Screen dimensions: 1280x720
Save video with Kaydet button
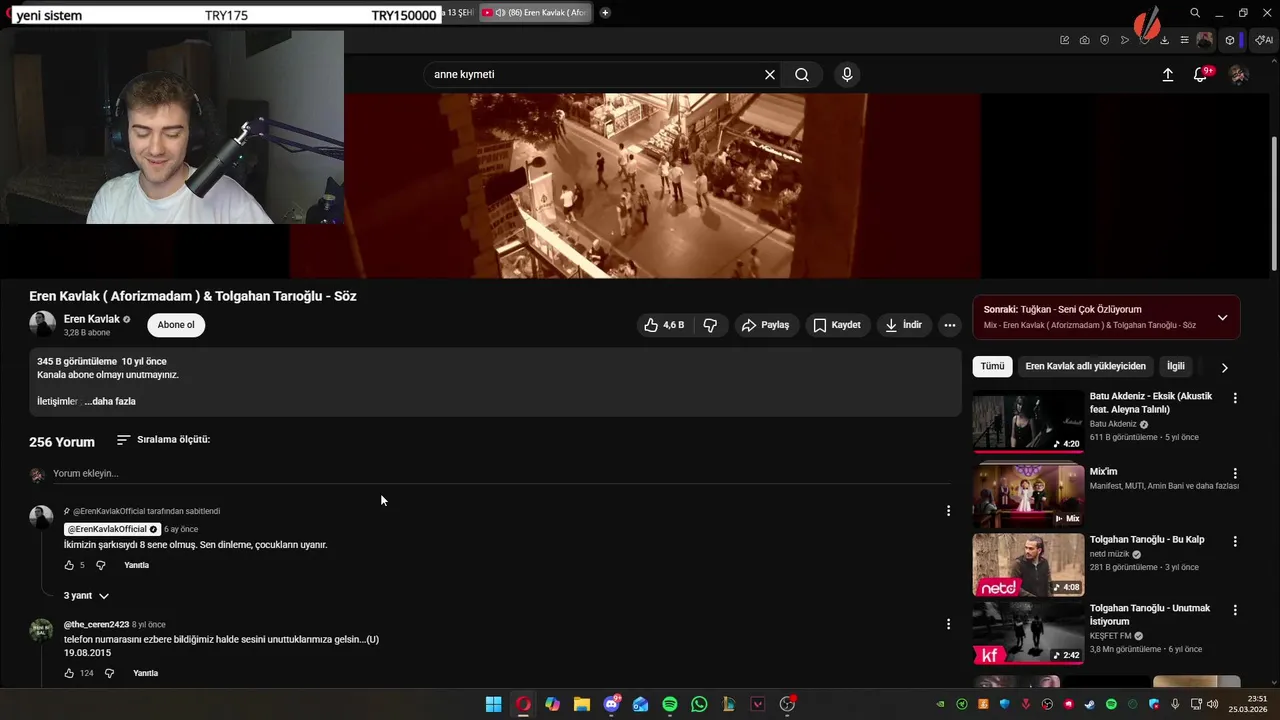[x=837, y=325]
